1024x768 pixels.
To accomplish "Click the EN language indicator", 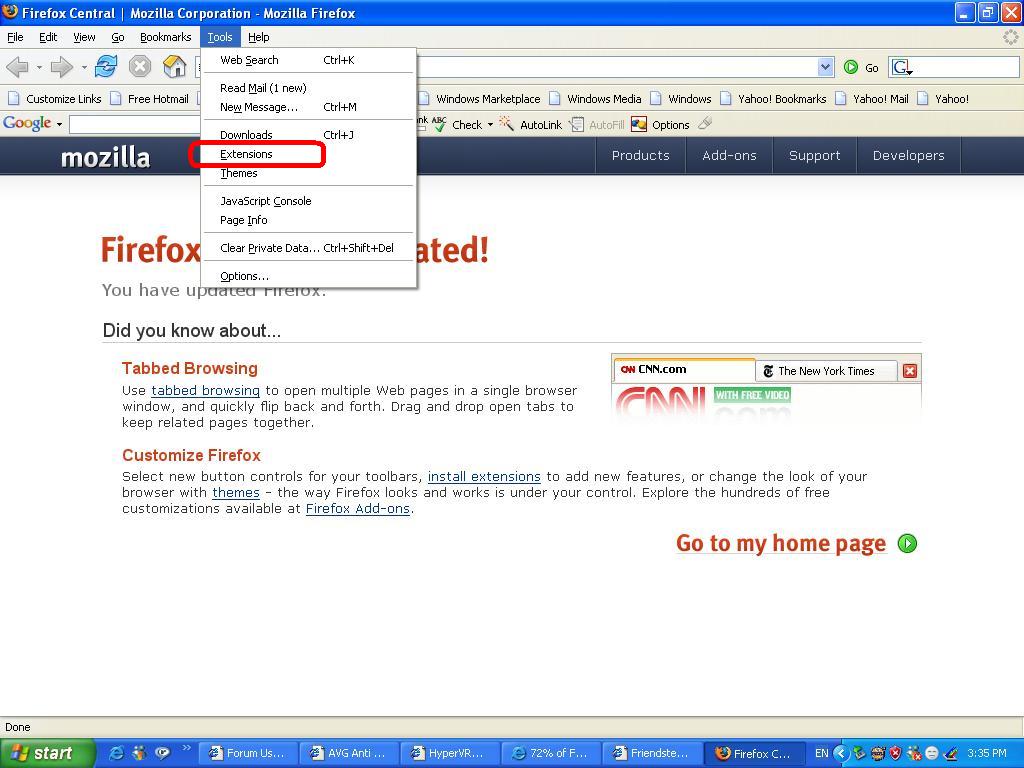I will [x=822, y=753].
